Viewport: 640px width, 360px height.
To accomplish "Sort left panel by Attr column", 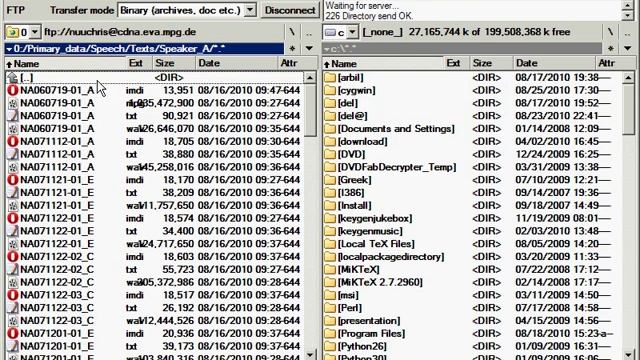I will (x=297, y=63).
